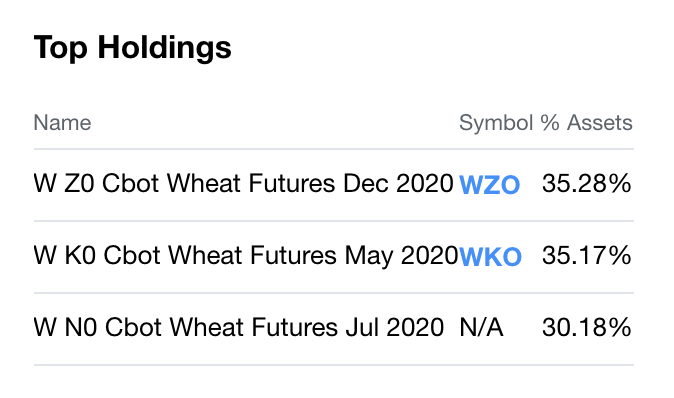Click the 35.28% assets value
This screenshot has height=398, width=674.
pyautogui.click(x=587, y=184)
